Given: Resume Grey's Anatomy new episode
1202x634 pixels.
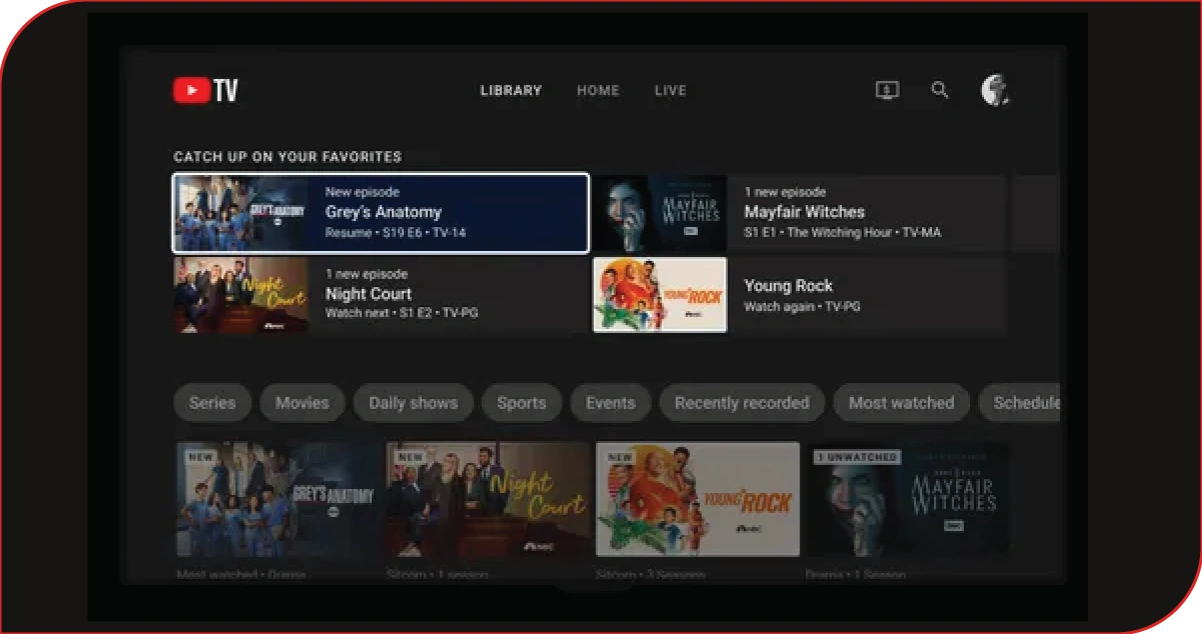Looking at the screenshot, I should coord(380,213).
